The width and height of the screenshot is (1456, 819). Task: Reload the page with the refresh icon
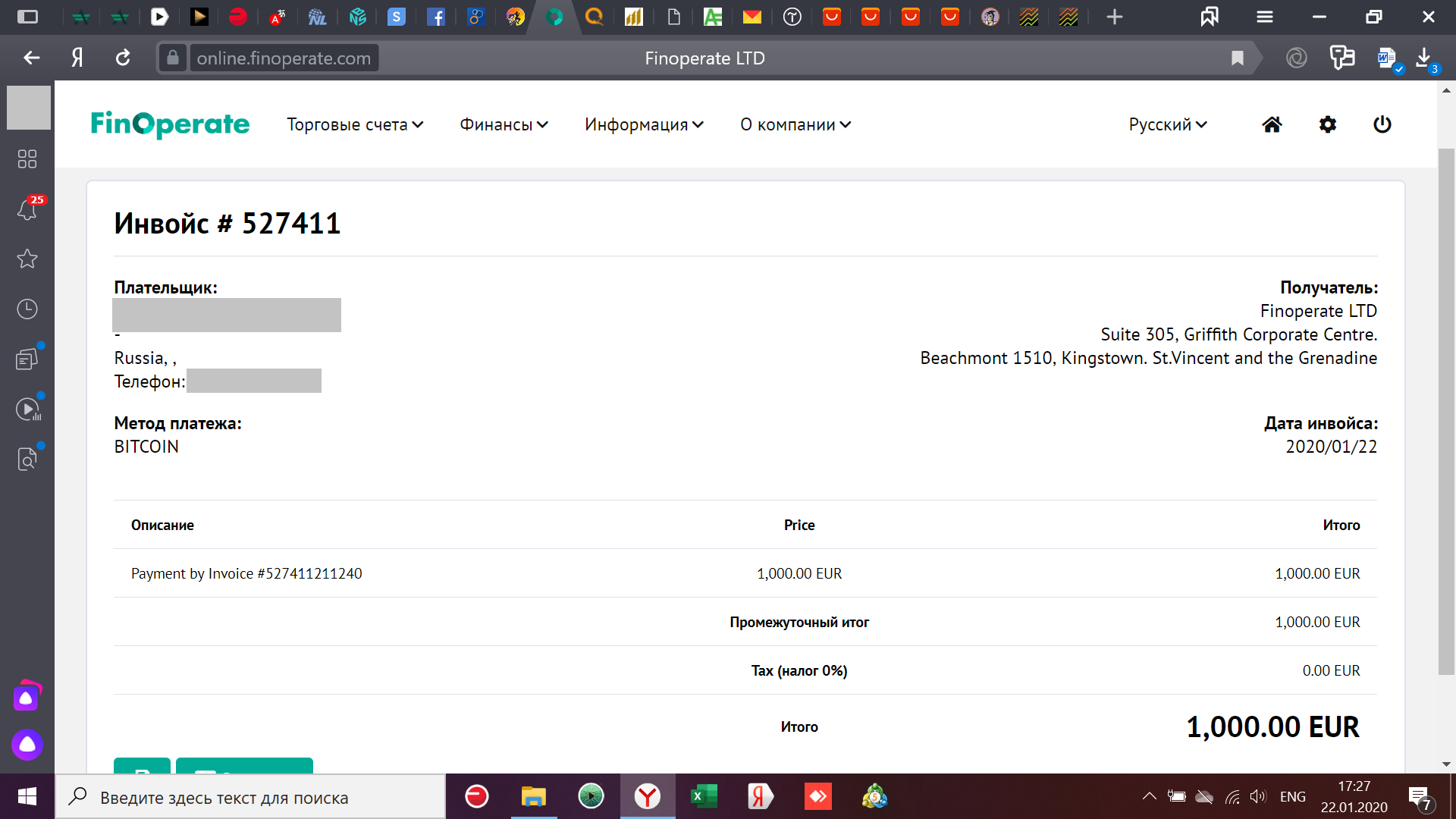[123, 58]
